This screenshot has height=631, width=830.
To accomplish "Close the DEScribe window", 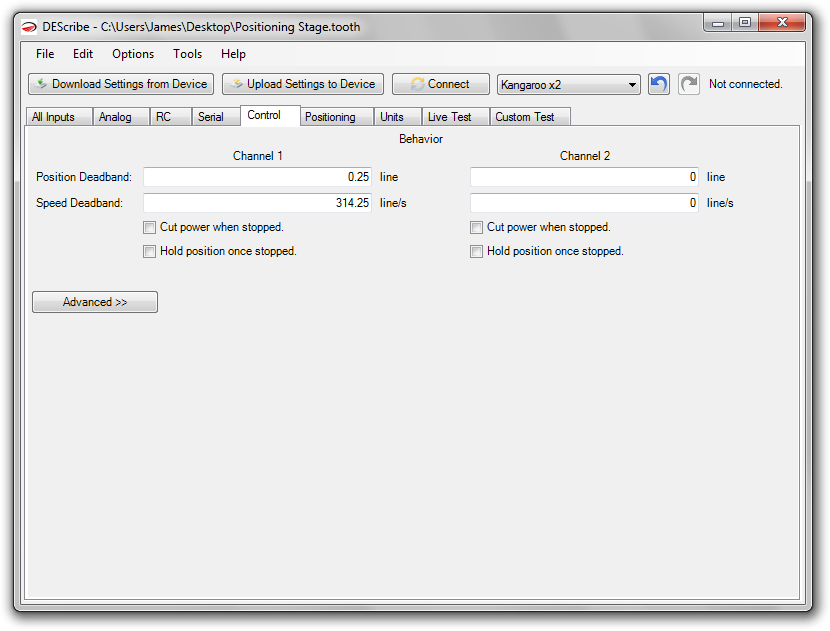I will pos(782,23).
